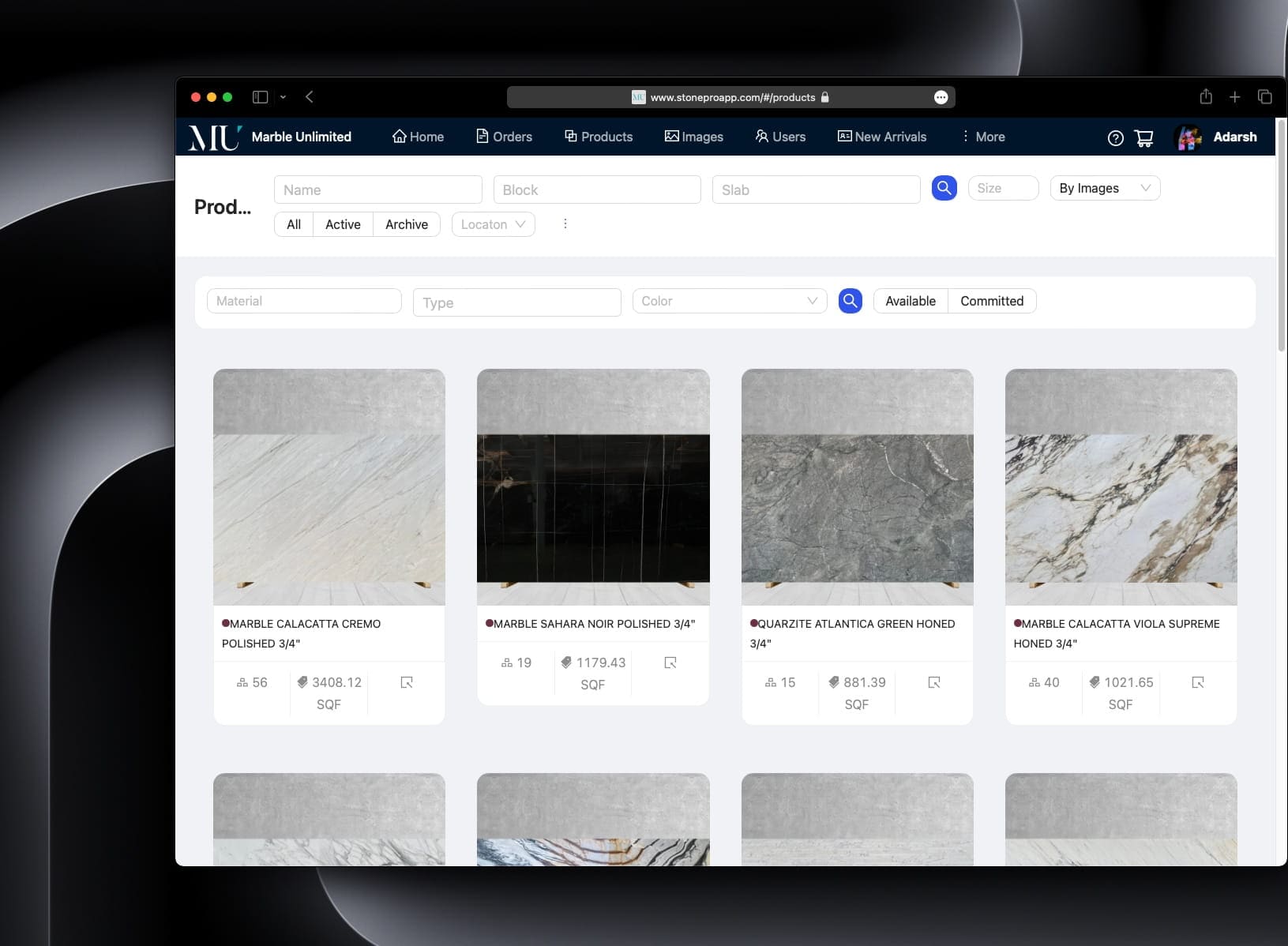Click the 1021.65 SQF tag on Calacatta Viola
The height and width of the screenshot is (946, 1288).
pyautogui.click(x=1121, y=693)
